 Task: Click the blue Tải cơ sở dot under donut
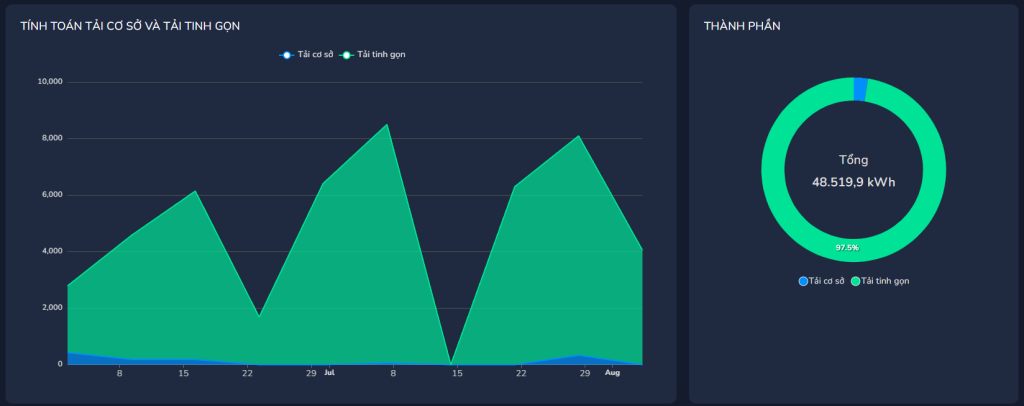click(x=803, y=281)
